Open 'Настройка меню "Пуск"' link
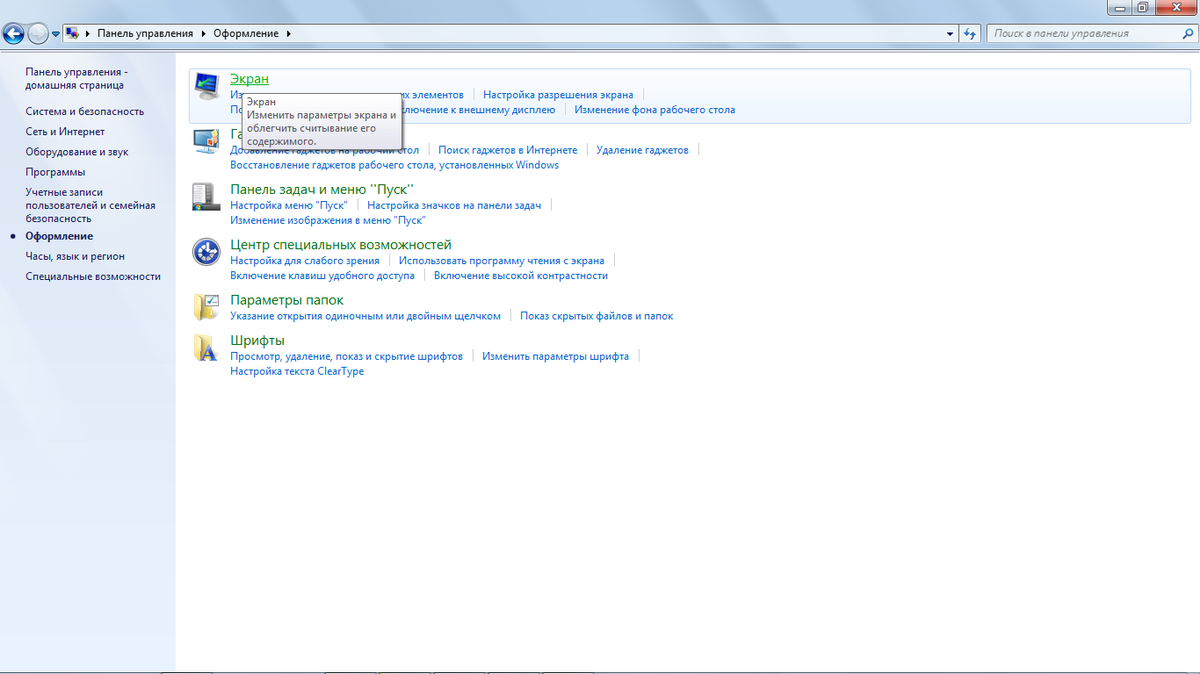 tap(288, 205)
